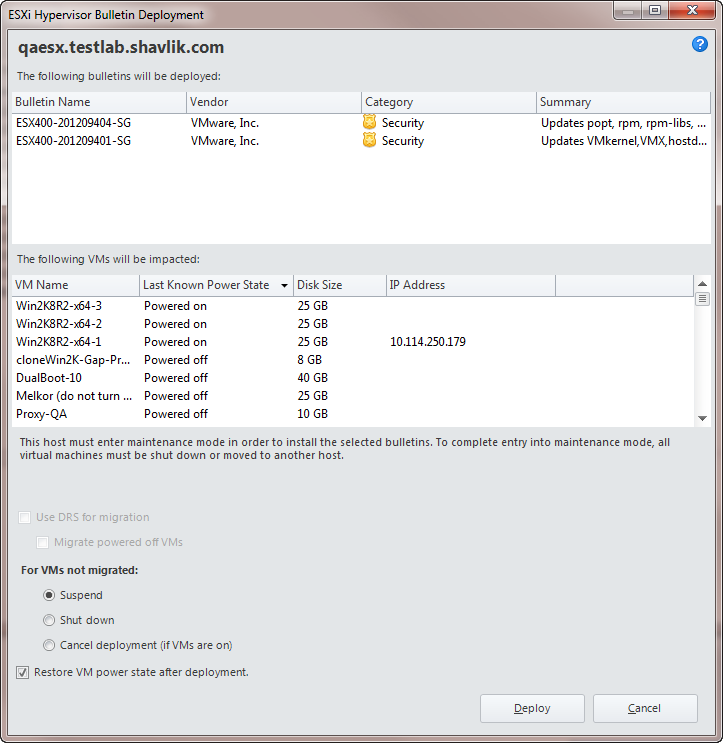Click the VM list scroll down arrow
The height and width of the screenshot is (743, 723).
703,418
